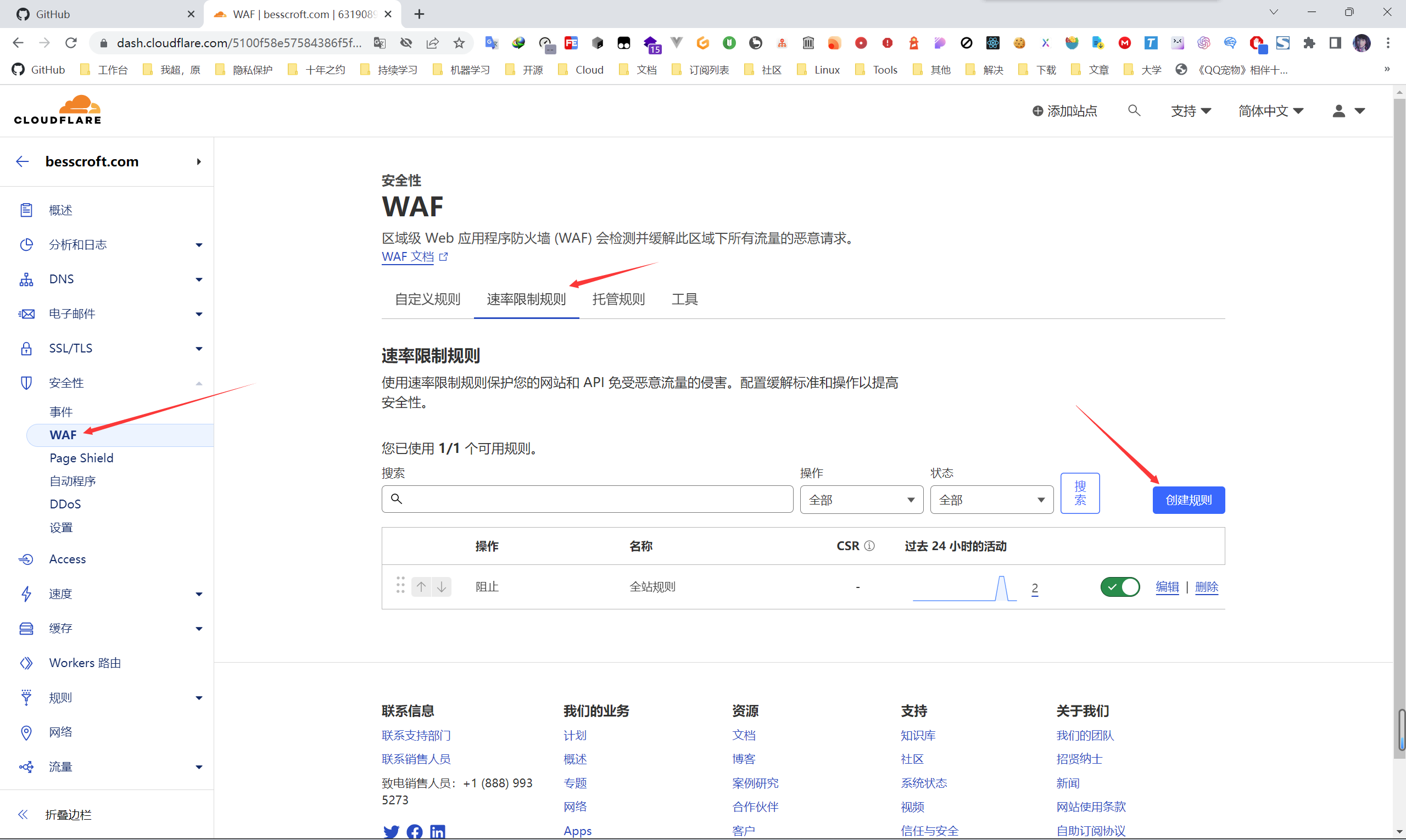Click the Twitter icon in footer

(390, 832)
